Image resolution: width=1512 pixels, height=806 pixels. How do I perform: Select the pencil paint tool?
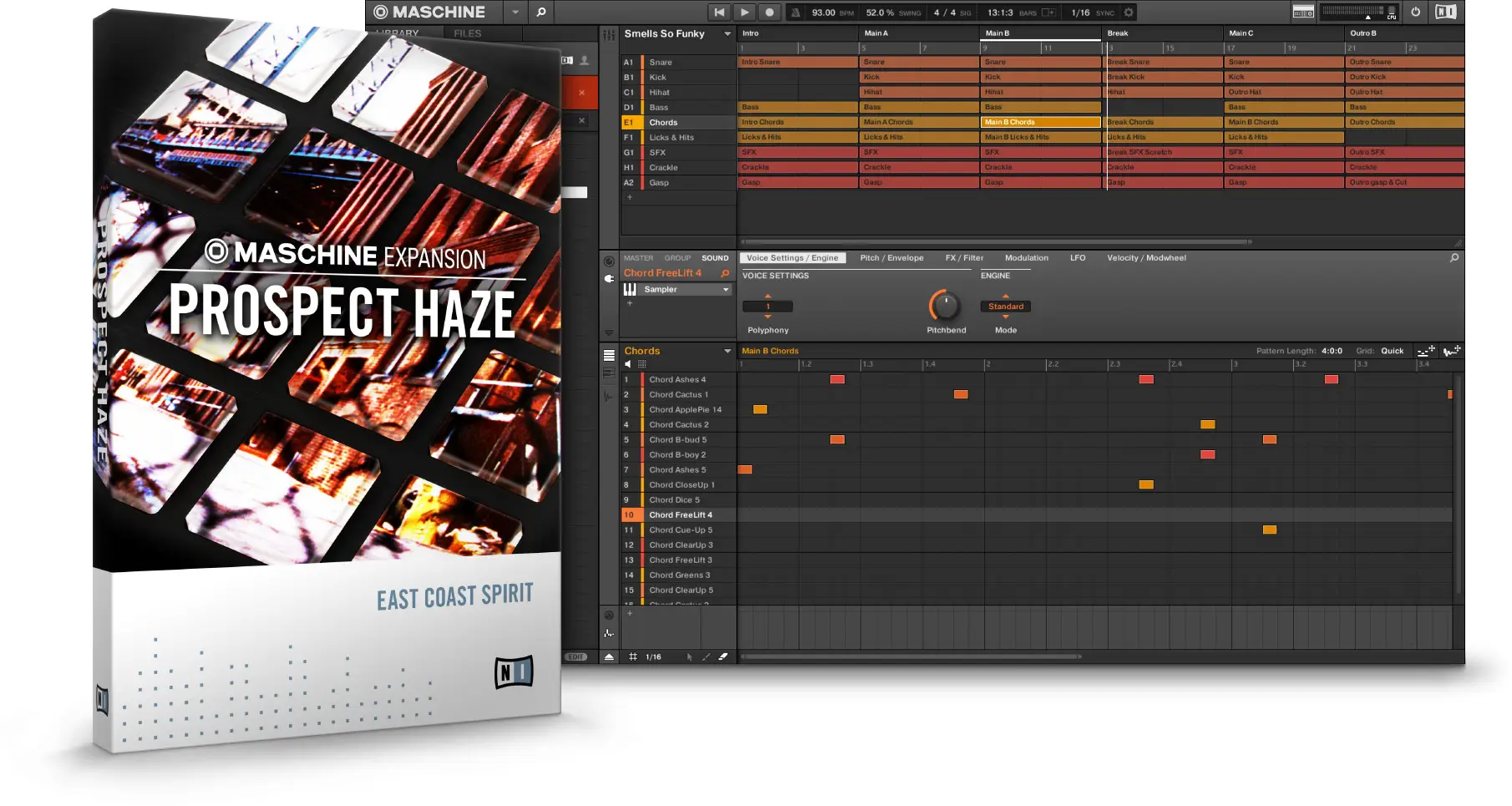coord(707,657)
